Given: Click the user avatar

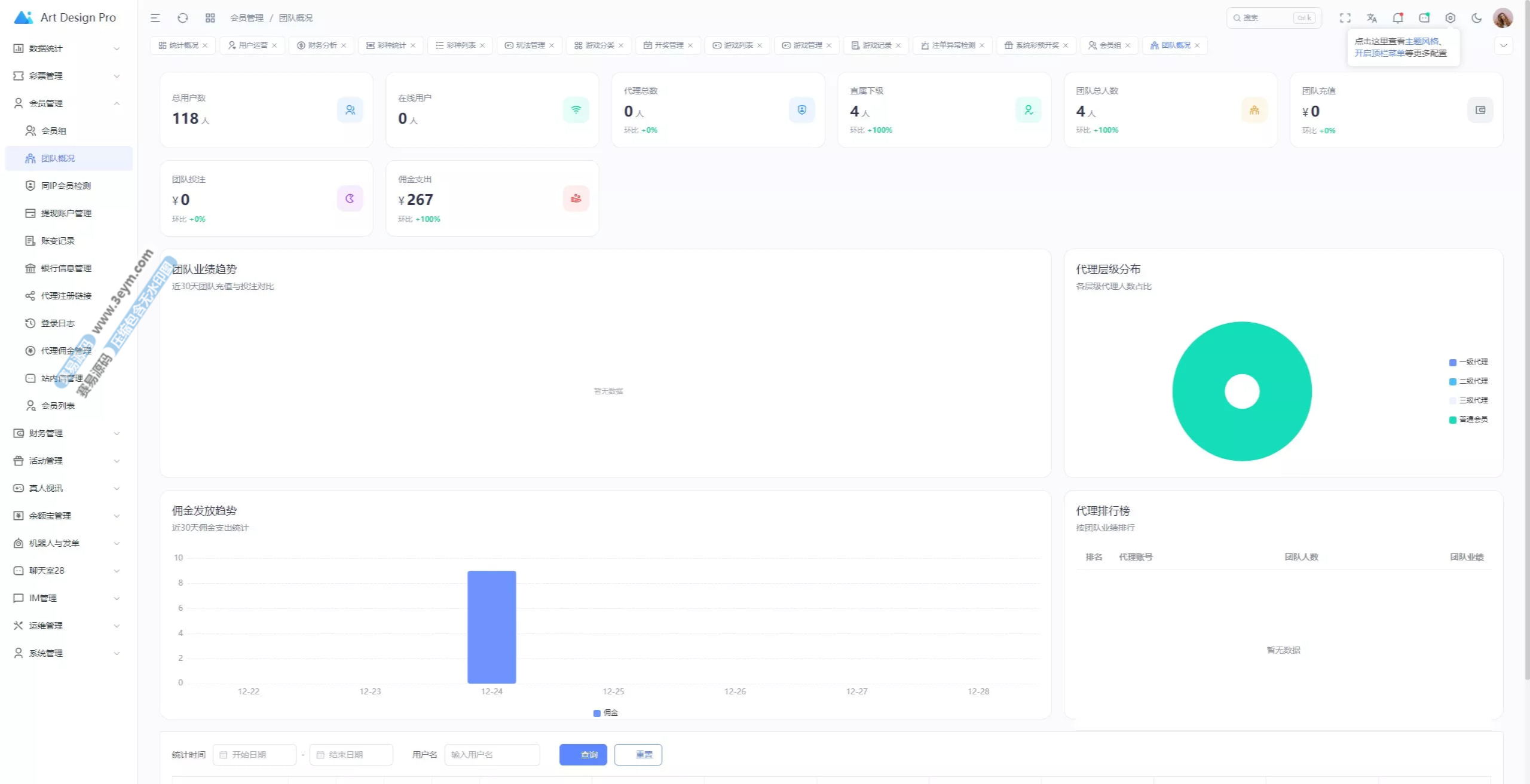Looking at the screenshot, I should [1503, 18].
